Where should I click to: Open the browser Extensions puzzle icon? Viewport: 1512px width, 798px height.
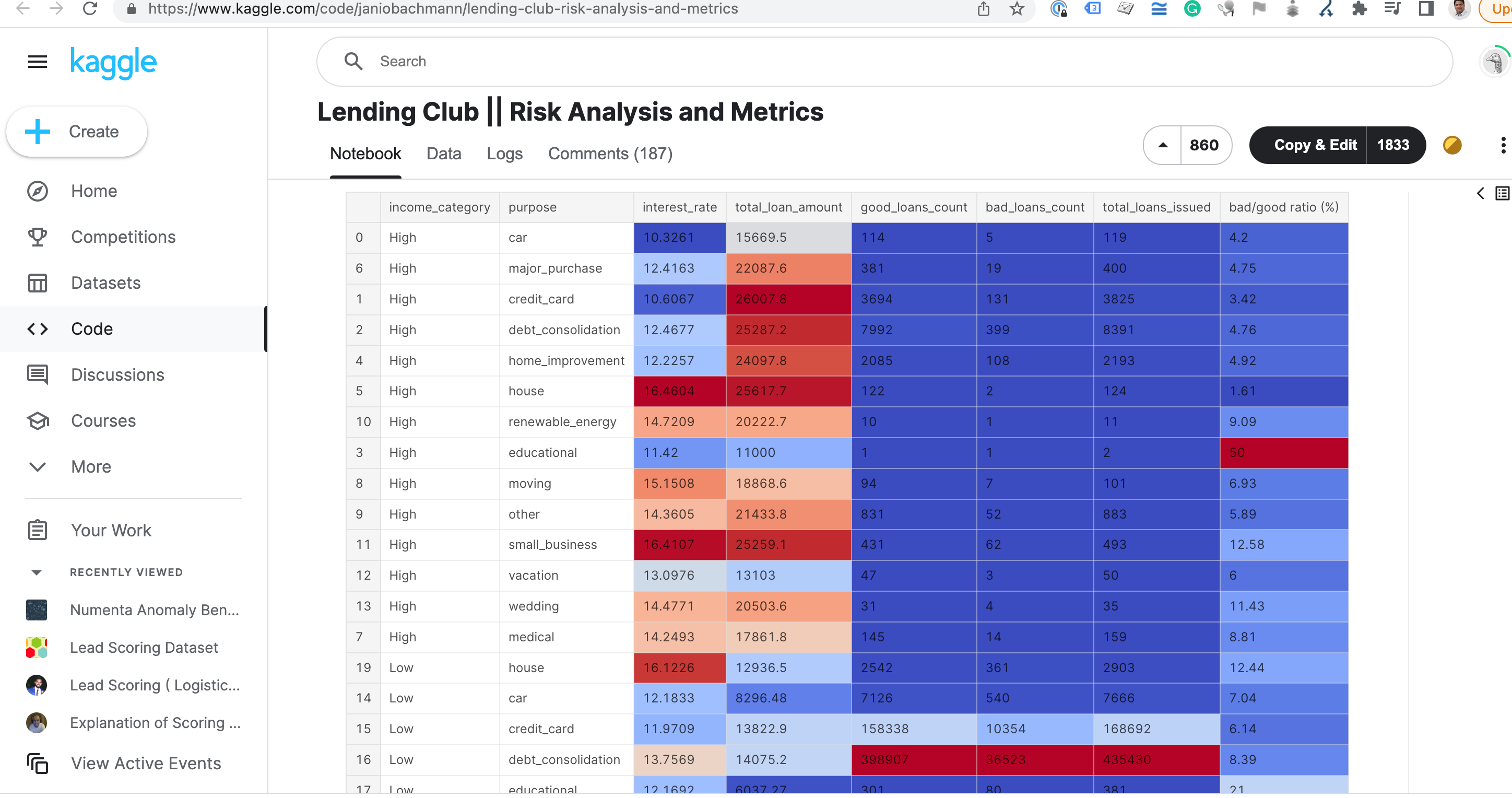[x=1359, y=9]
